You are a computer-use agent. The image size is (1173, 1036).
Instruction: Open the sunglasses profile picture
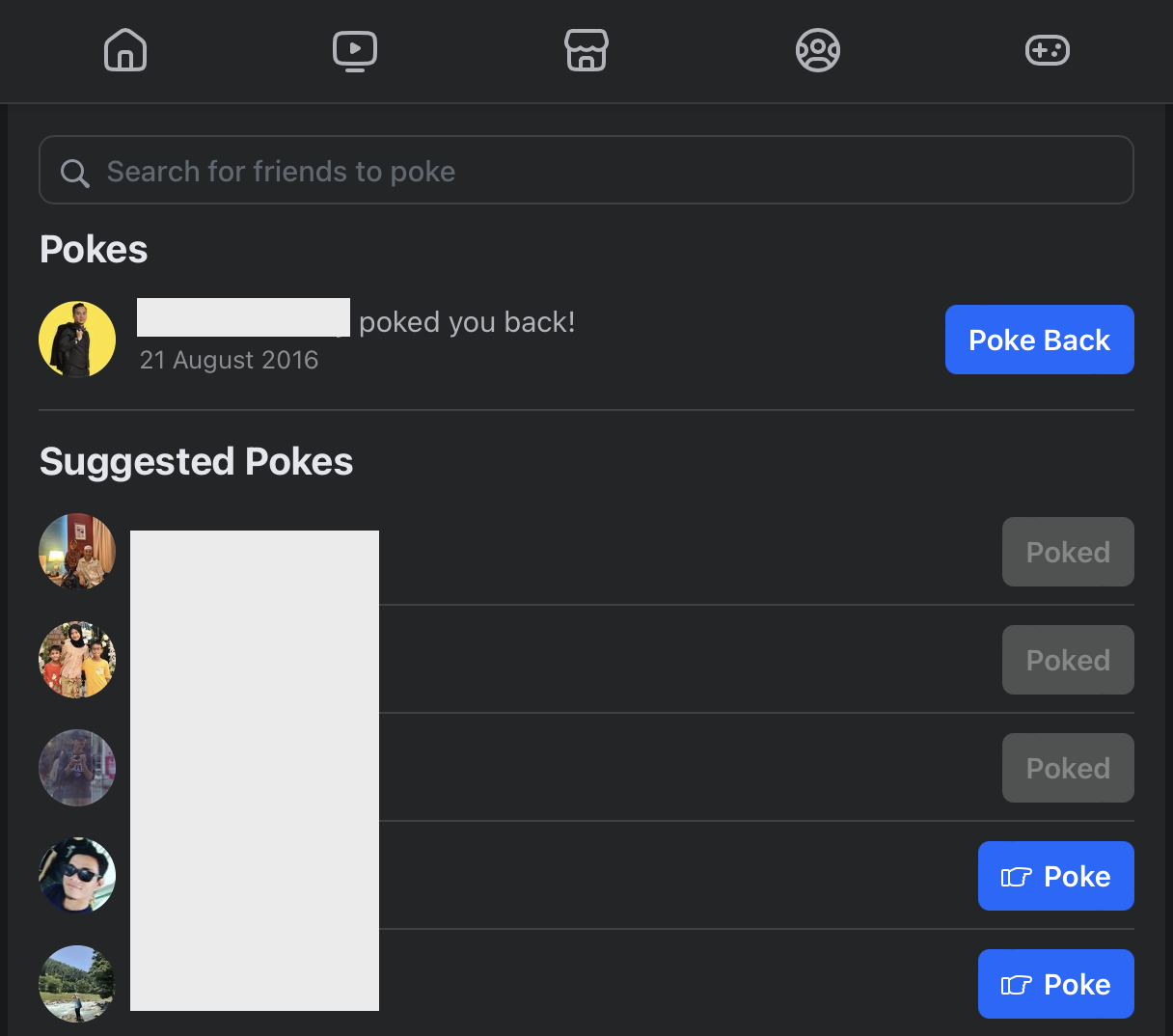[77, 876]
